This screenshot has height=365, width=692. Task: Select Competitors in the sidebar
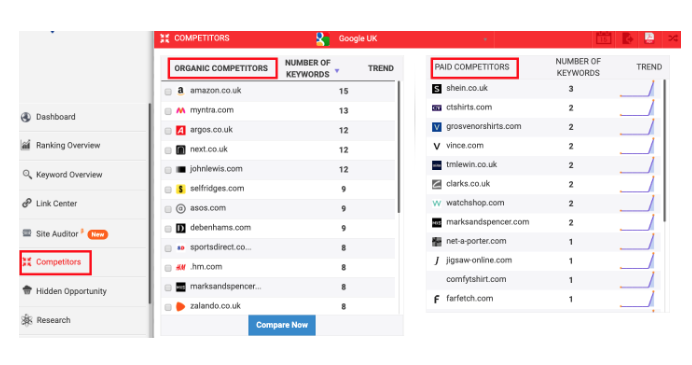(x=58, y=262)
